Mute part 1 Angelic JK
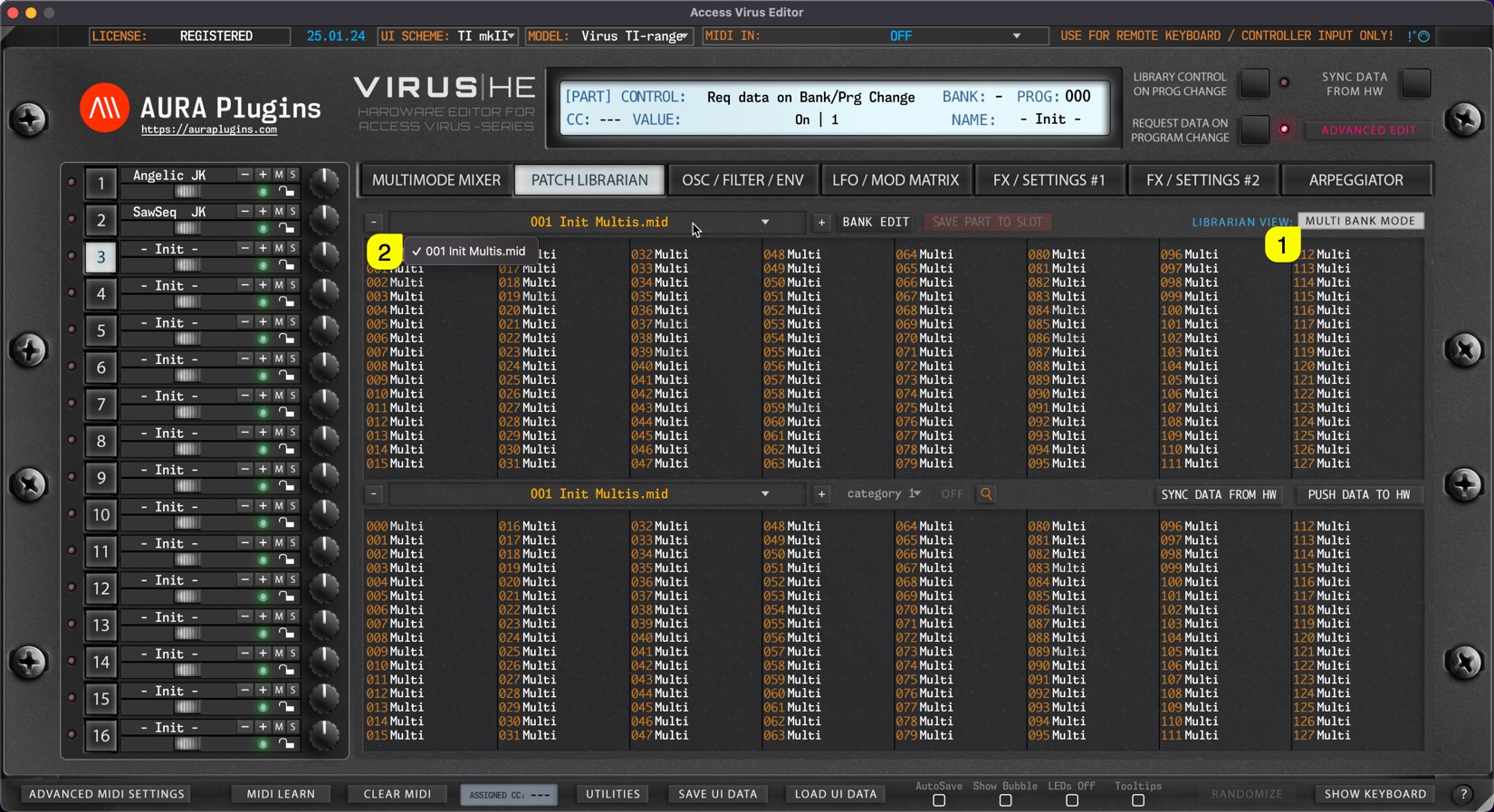The width and height of the screenshot is (1494, 812). coord(279,175)
